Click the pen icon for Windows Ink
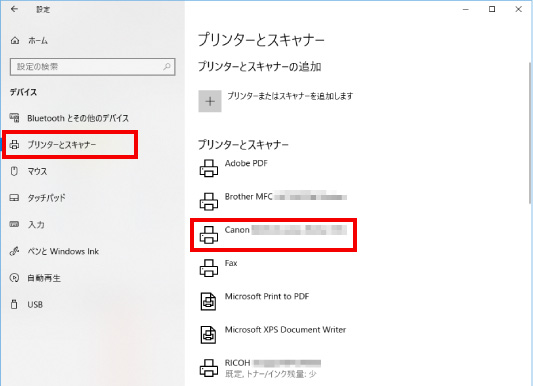Viewport: 533px width, 386px height. point(14,251)
